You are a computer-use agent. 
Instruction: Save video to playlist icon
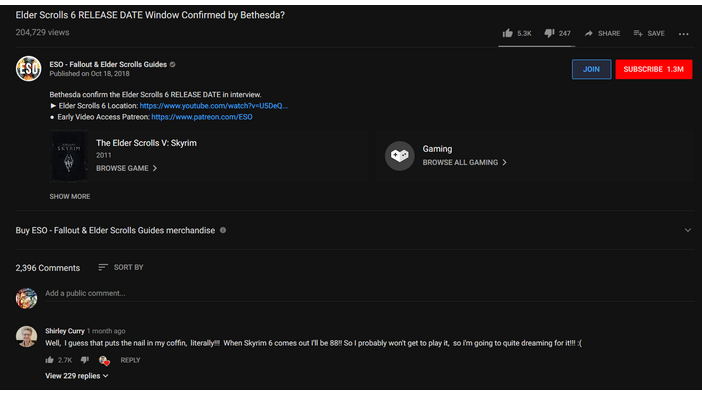638,33
